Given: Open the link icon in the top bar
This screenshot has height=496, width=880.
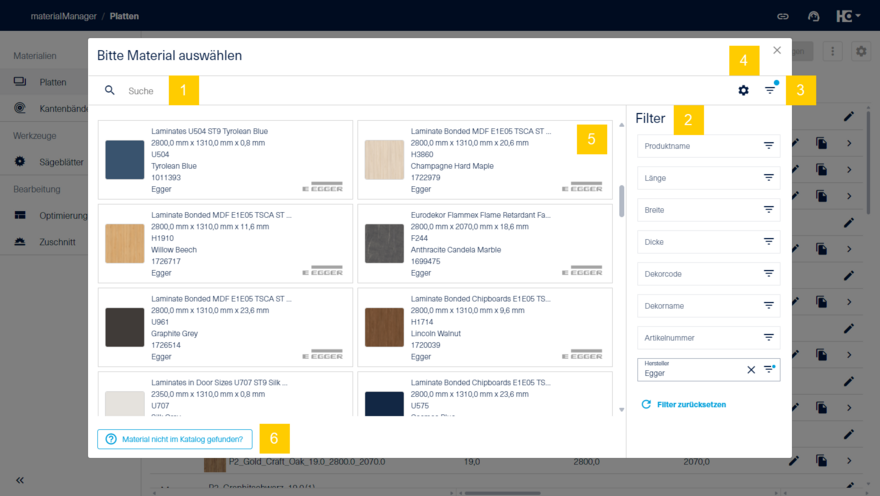Looking at the screenshot, I should click(782, 16).
